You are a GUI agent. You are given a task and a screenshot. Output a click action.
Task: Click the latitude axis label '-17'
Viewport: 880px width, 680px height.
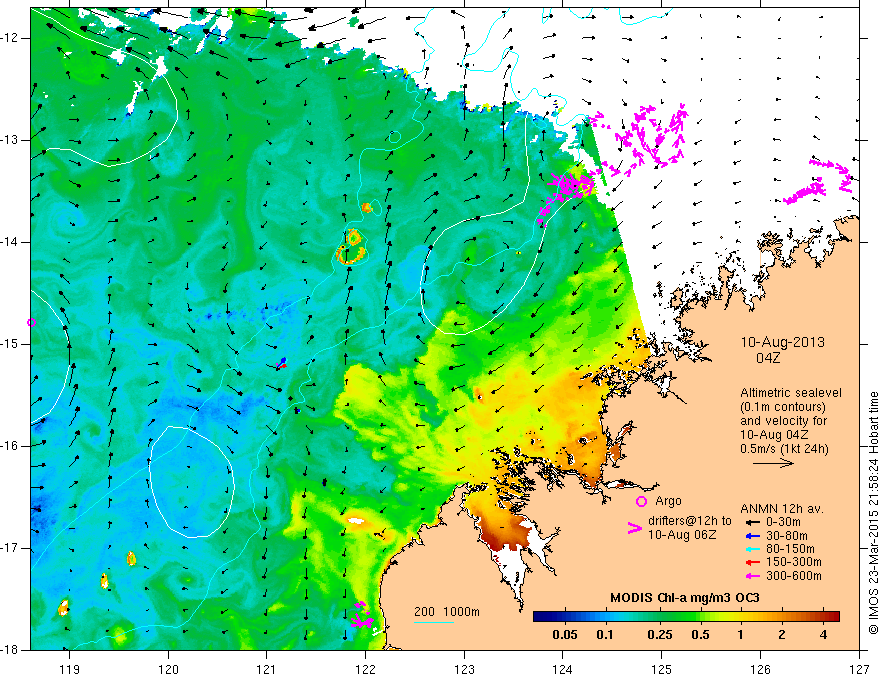[x=10, y=548]
